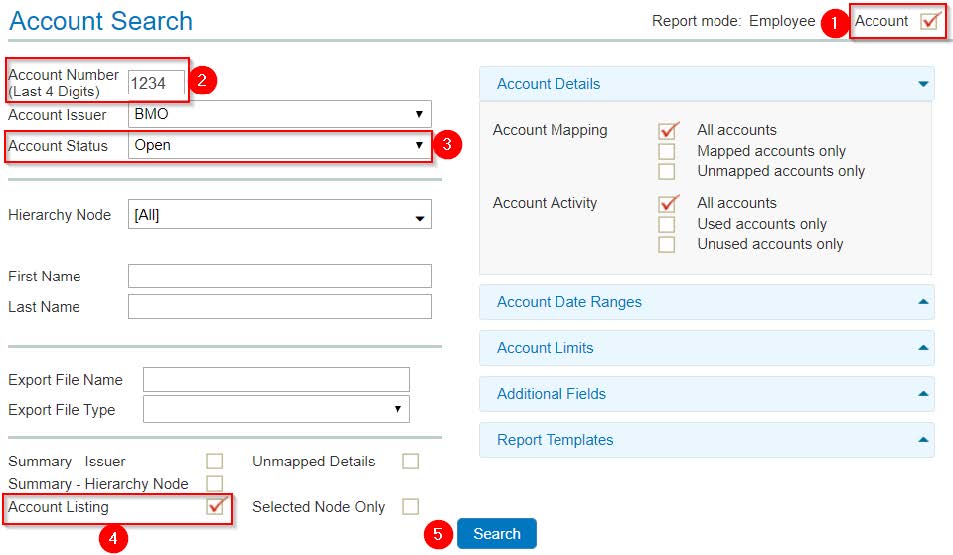
Task: Check the Unused accounts only box
Action: 667,244
